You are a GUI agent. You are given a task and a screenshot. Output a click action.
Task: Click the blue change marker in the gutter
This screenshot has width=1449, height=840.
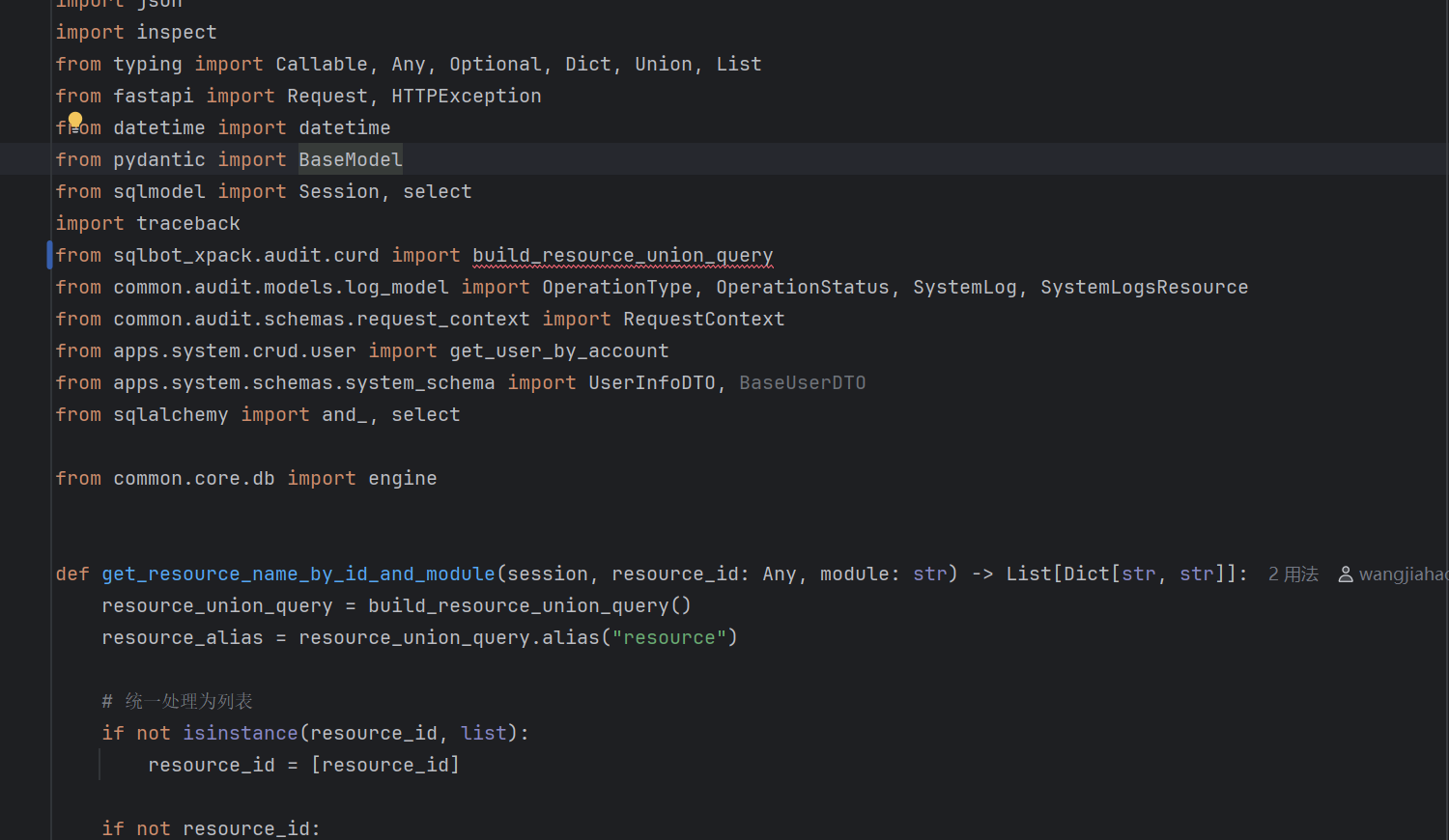(49, 255)
